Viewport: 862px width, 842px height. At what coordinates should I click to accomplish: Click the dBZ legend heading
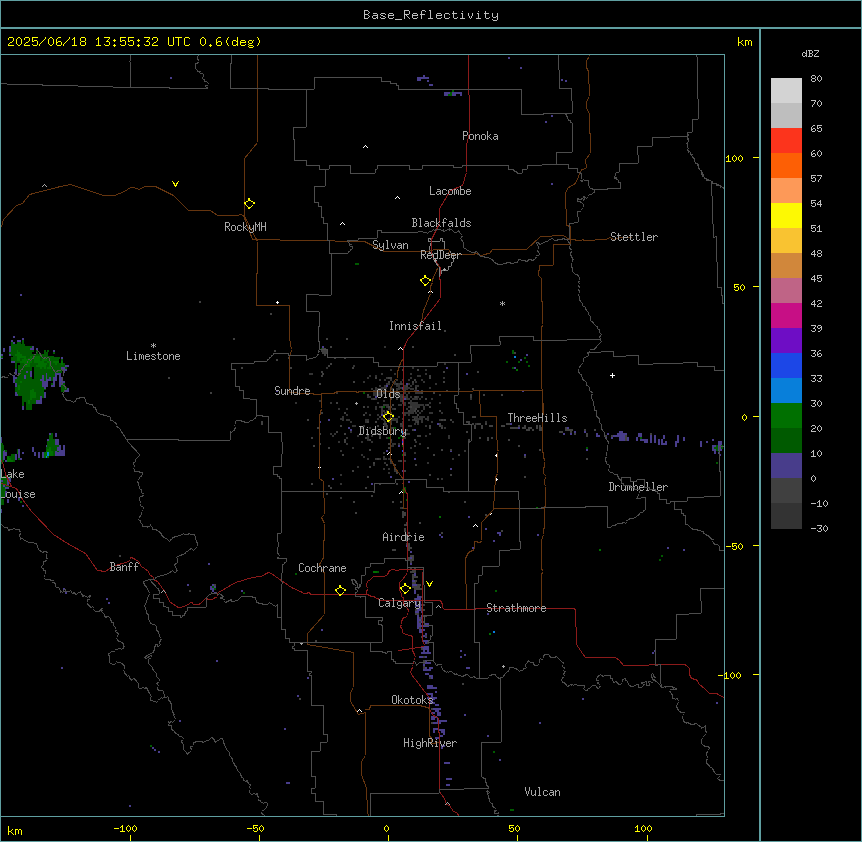pyautogui.click(x=810, y=54)
